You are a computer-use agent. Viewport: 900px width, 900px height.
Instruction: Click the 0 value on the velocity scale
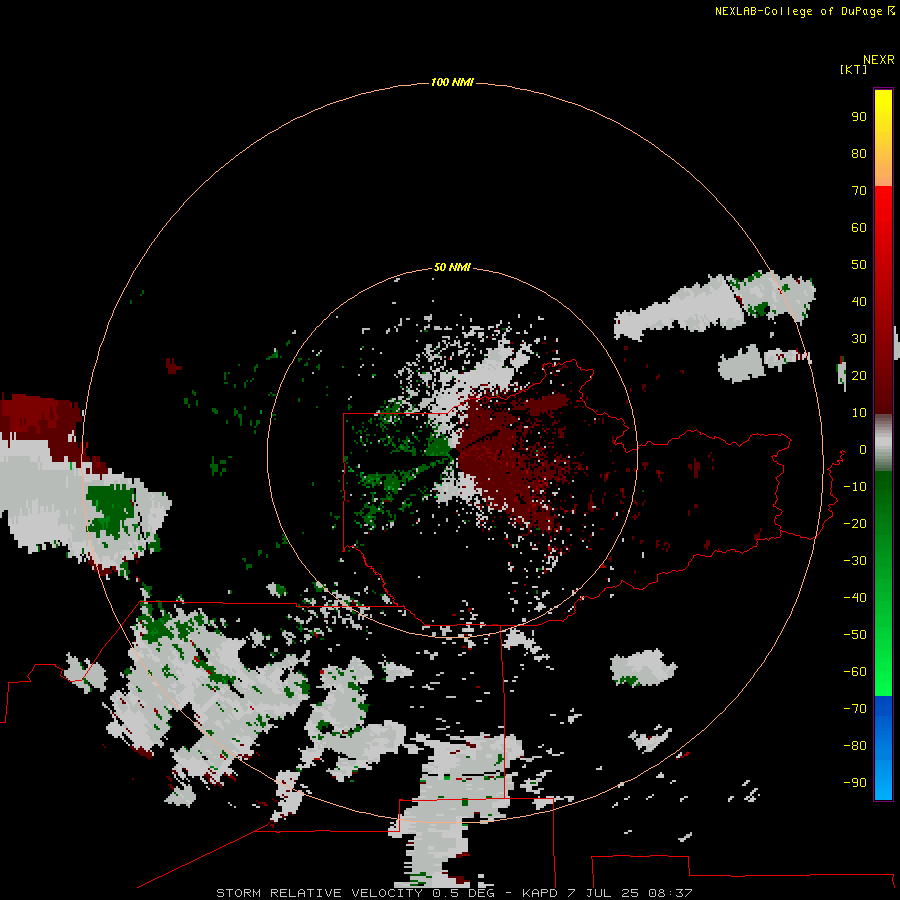(x=863, y=450)
